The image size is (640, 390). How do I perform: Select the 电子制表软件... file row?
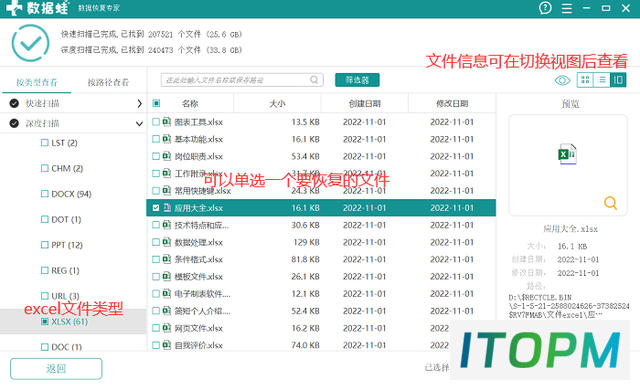click(321, 294)
